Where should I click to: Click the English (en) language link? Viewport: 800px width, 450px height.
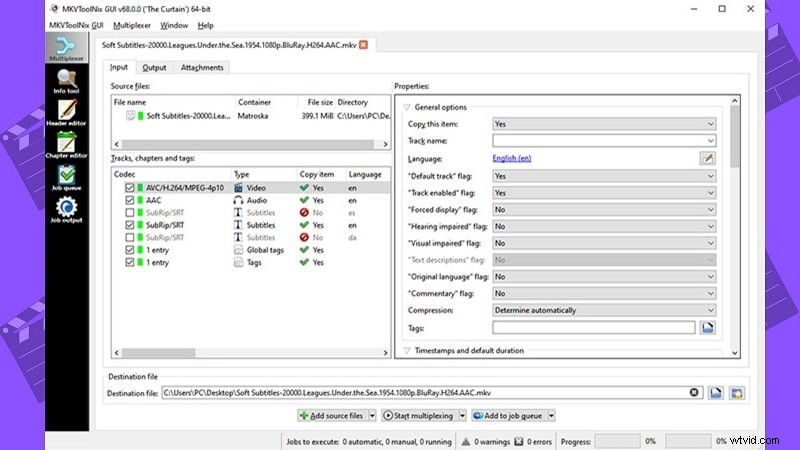512,158
